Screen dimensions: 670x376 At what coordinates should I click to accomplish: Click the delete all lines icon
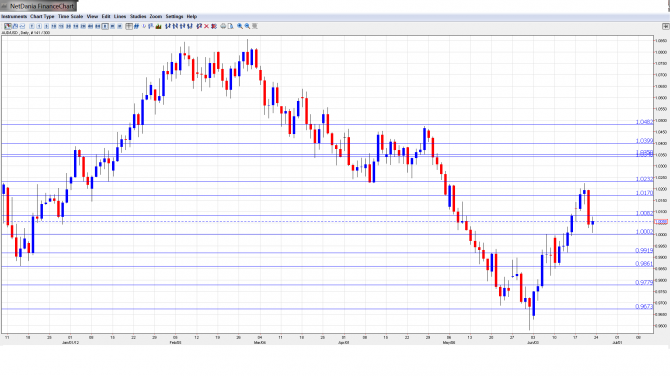(x=214, y=26)
